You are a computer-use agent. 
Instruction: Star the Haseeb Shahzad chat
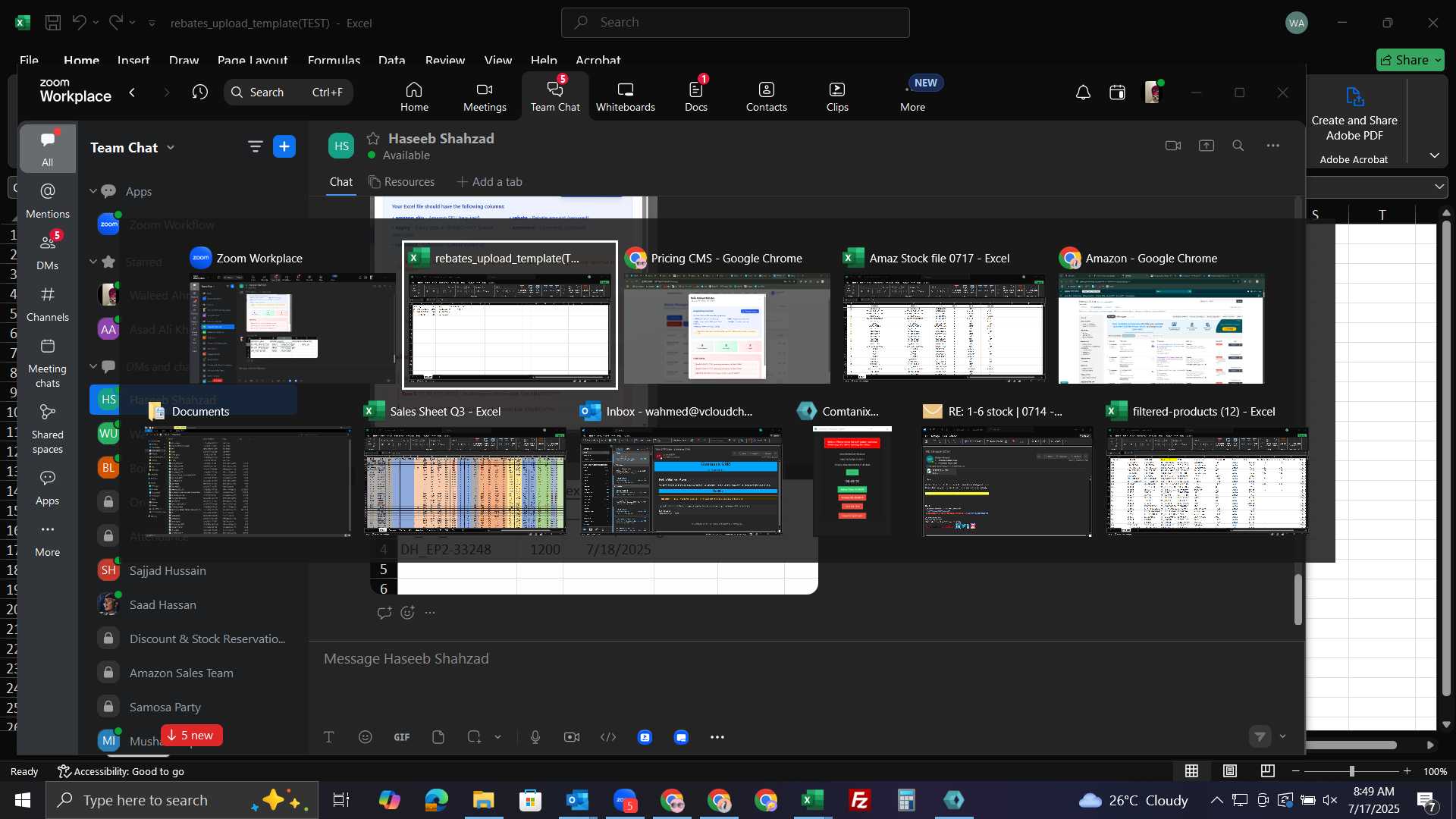(x=372, y=138)
